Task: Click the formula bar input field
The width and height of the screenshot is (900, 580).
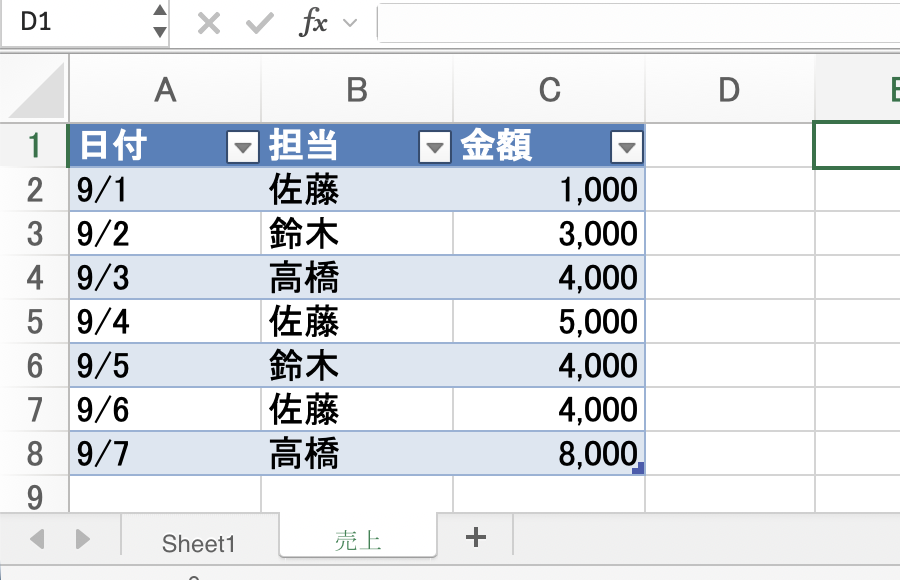Action: (x=638, y=22)
